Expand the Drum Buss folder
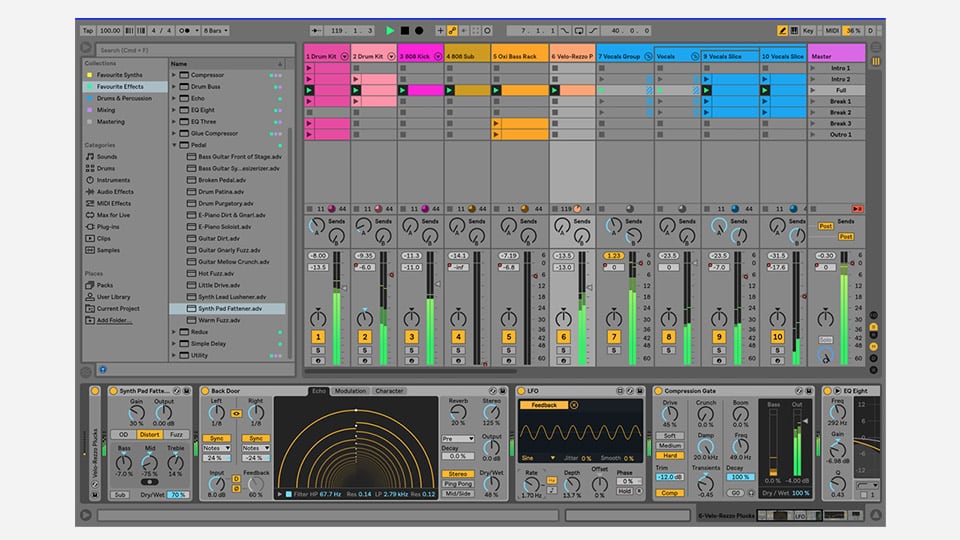Screen dimensions: 960x540 pyautogui.click(x=174, y=87)
